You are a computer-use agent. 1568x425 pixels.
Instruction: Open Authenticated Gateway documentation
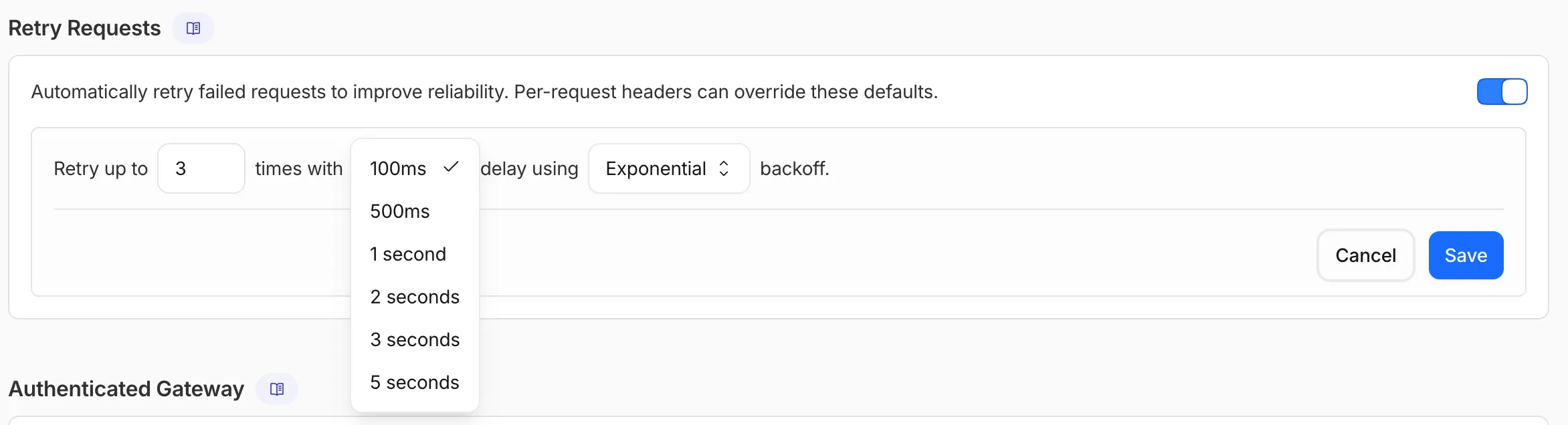coord(276,388)
